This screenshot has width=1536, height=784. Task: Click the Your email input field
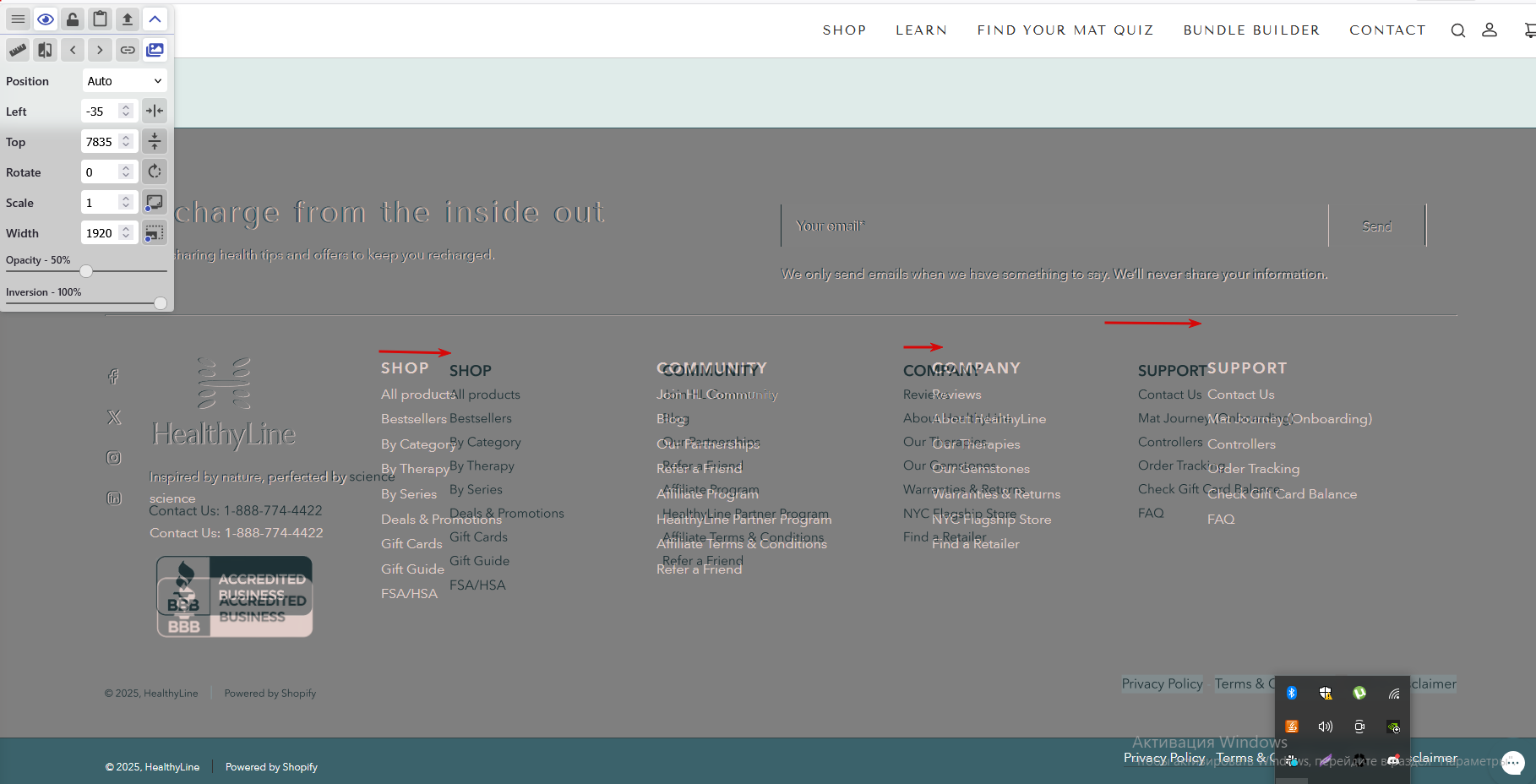(1054, 226)
